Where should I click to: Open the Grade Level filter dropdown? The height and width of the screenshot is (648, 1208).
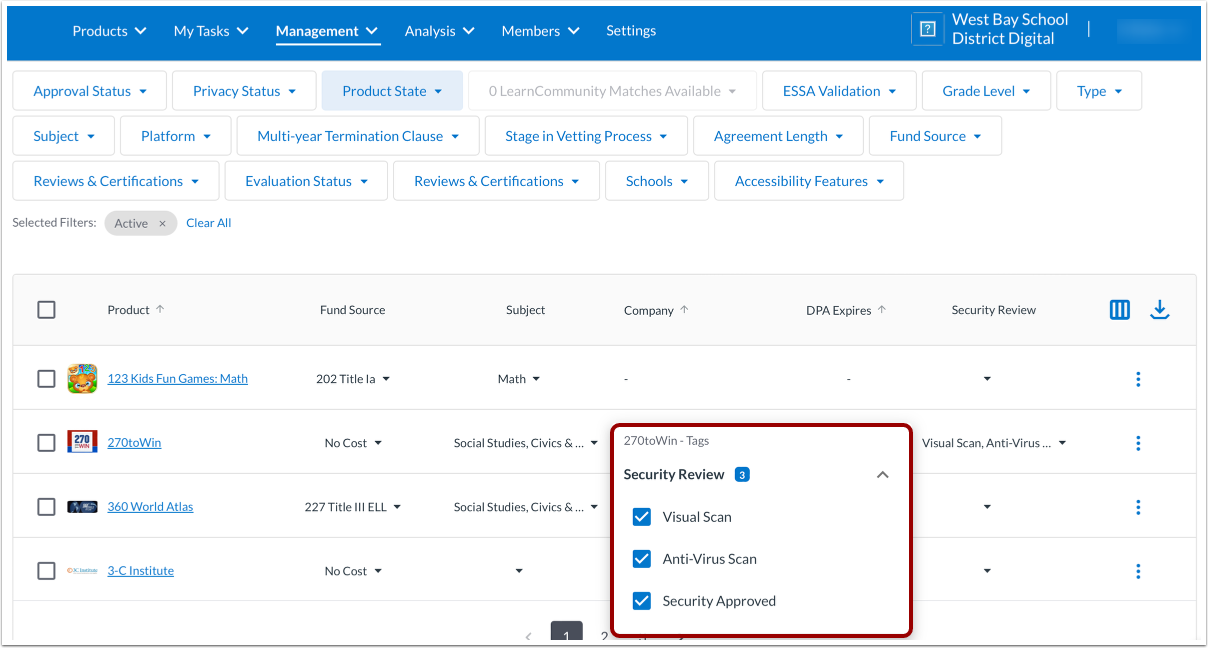tap(986, 90)
